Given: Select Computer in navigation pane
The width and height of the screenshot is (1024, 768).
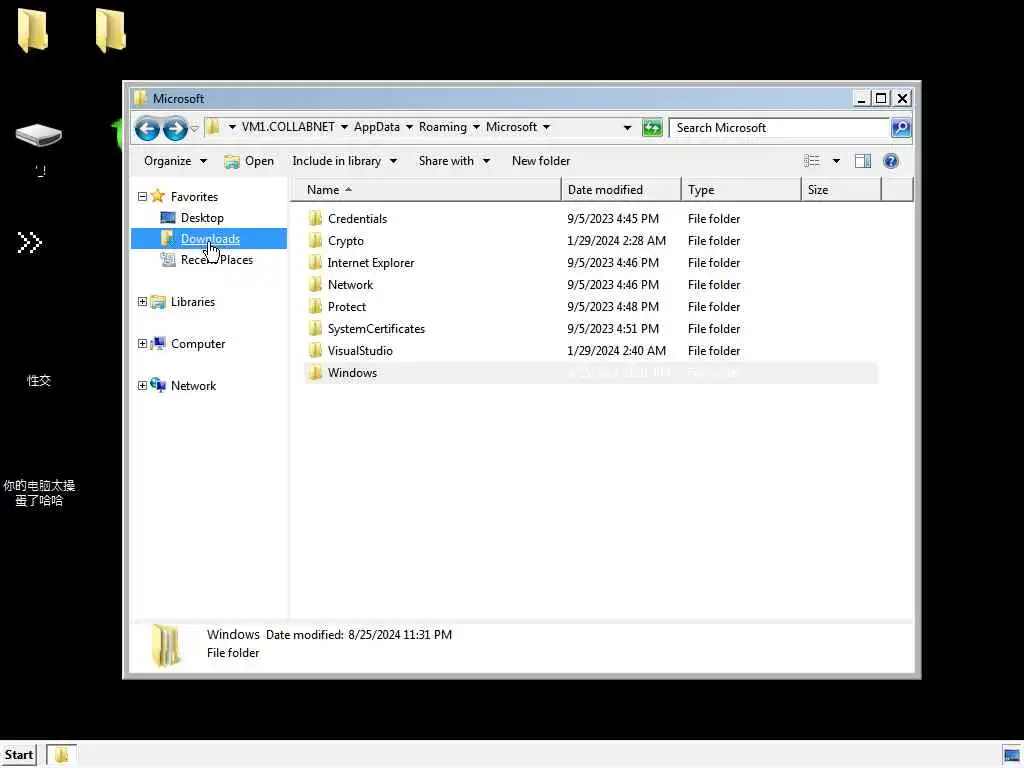Looking at the screenshot, I should tap(197, 344).
